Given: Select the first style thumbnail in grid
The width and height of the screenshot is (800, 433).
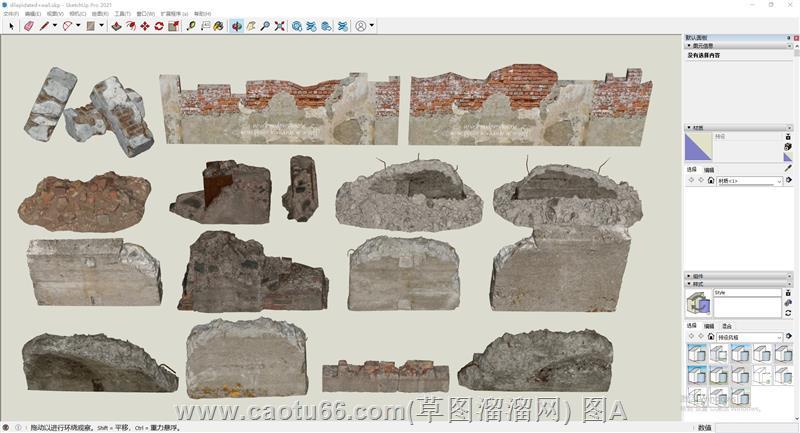Looking at the screenshot, I should pos(696,353).
